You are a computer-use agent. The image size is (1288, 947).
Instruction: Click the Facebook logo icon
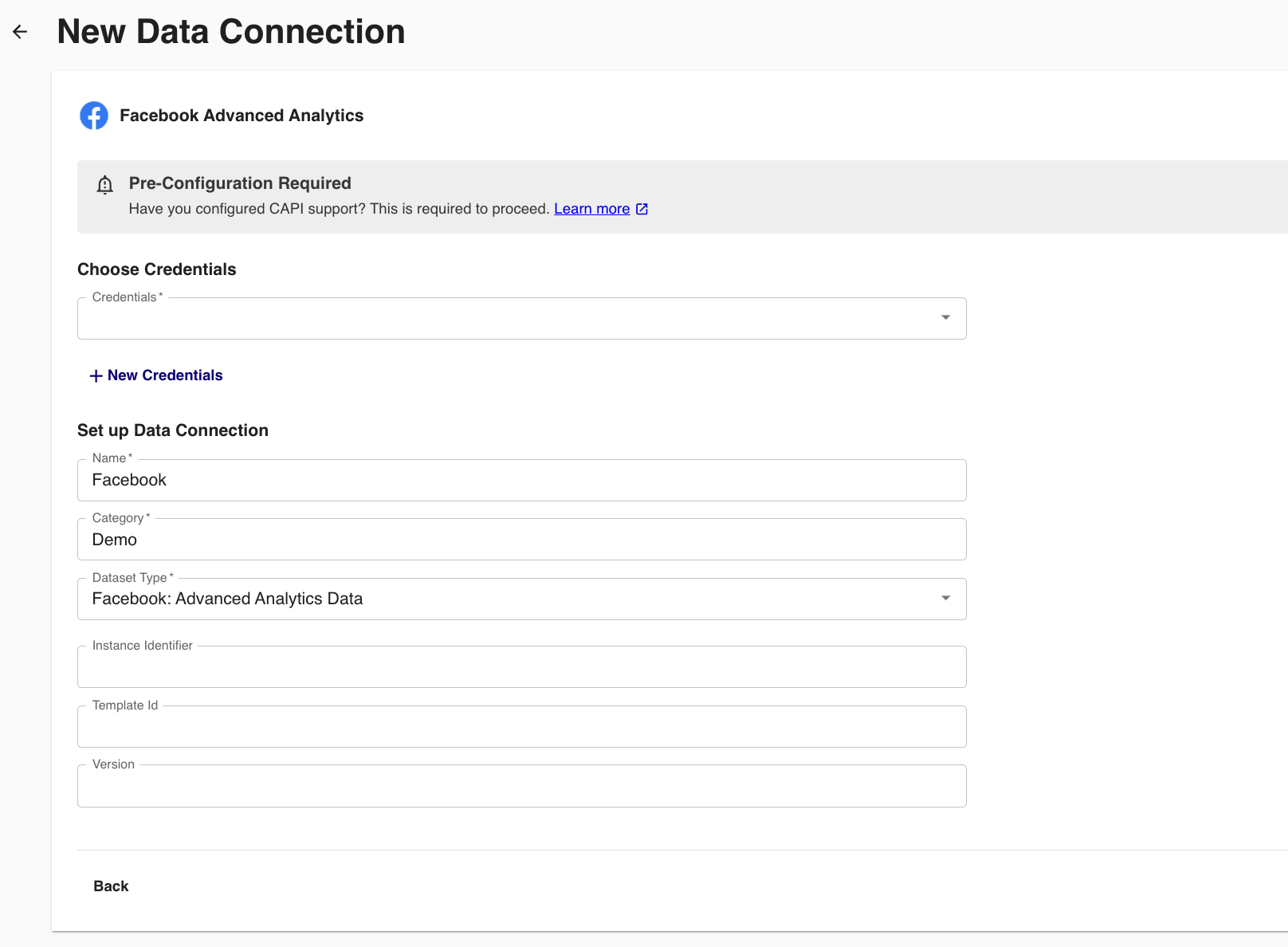point(94,116)
